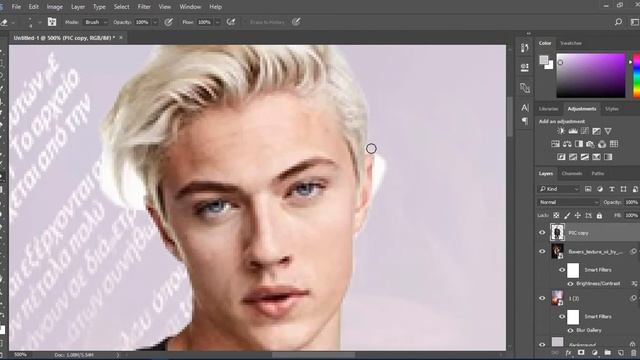Add a Levels adjustment
The image size is (640, 360).
[573, 131]
